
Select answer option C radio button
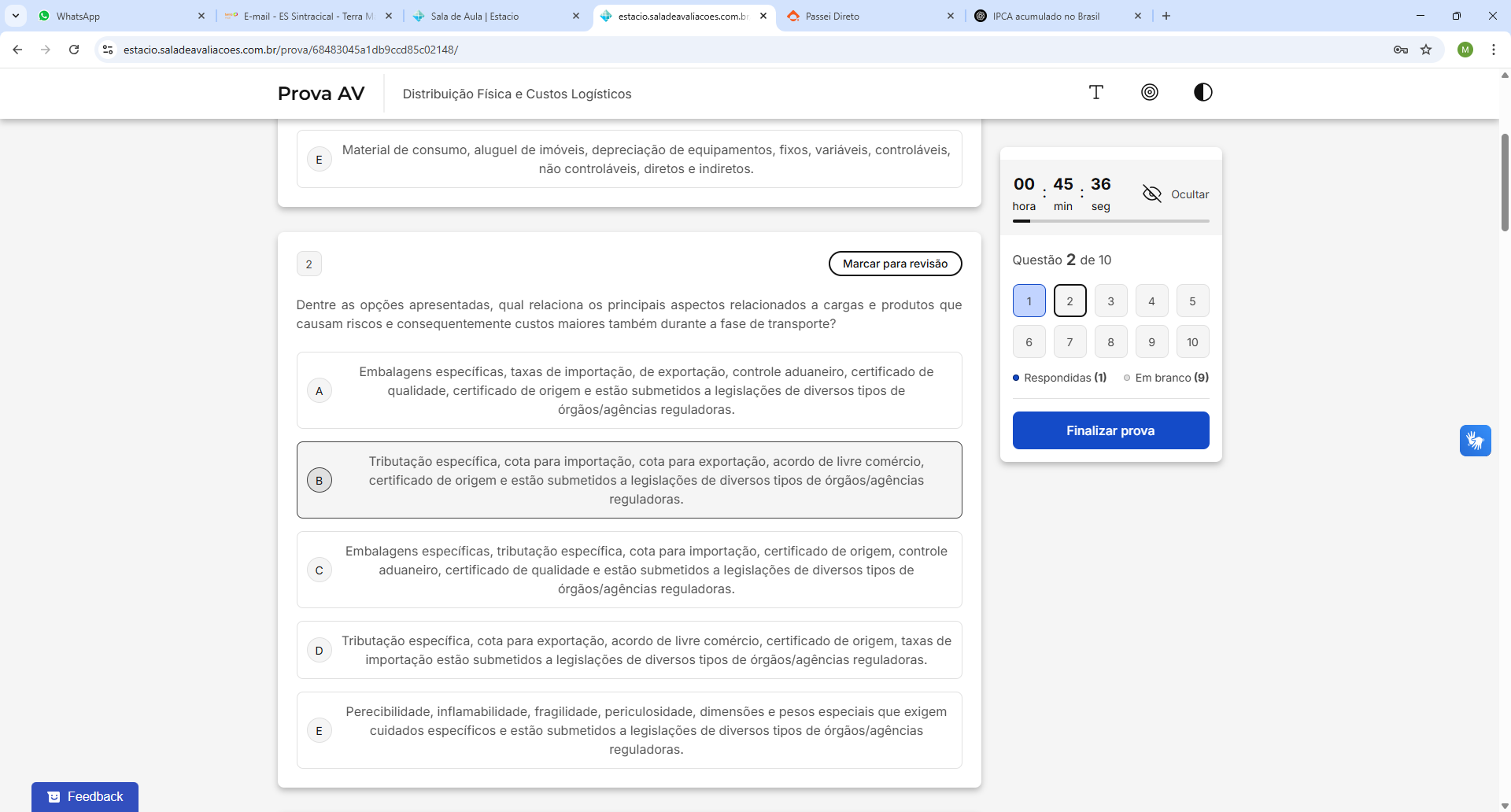(x=319, y=570)
